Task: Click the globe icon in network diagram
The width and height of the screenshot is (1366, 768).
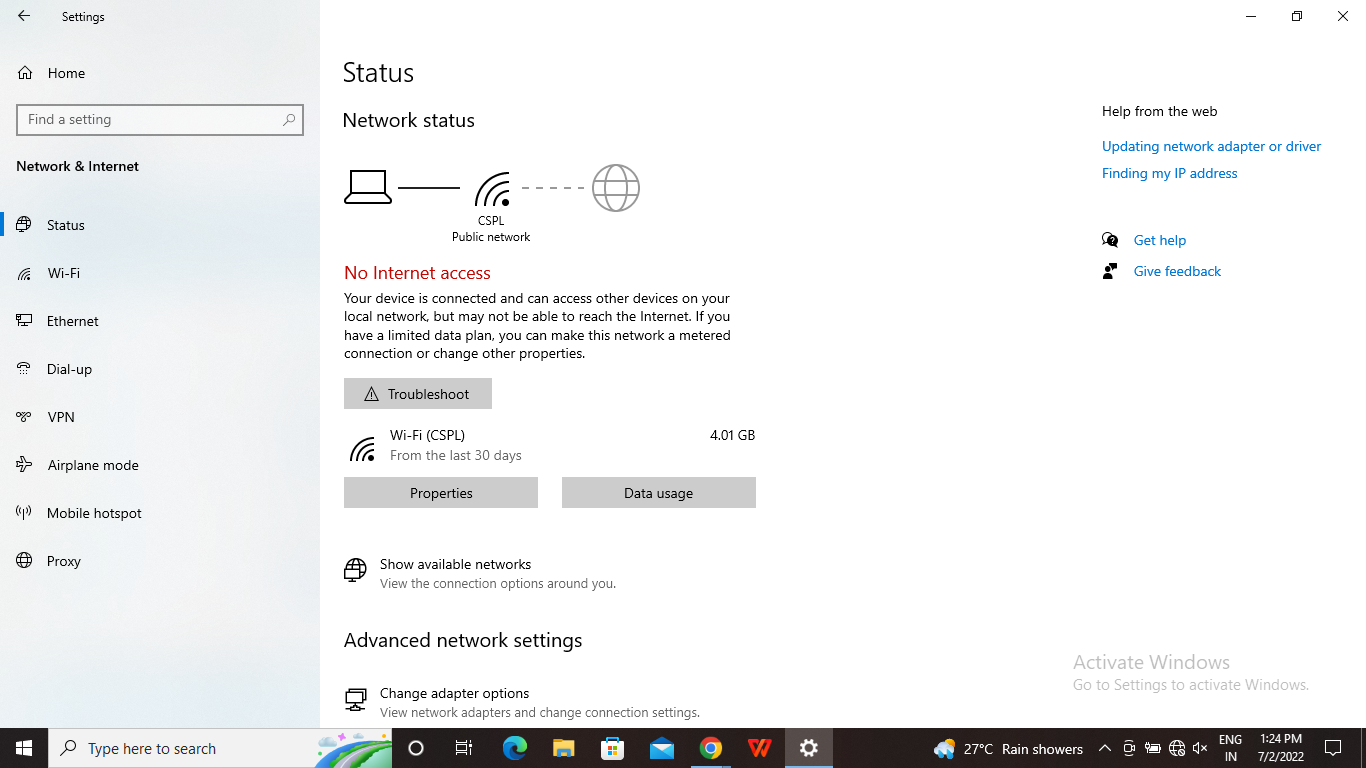Action: point(616,188)
